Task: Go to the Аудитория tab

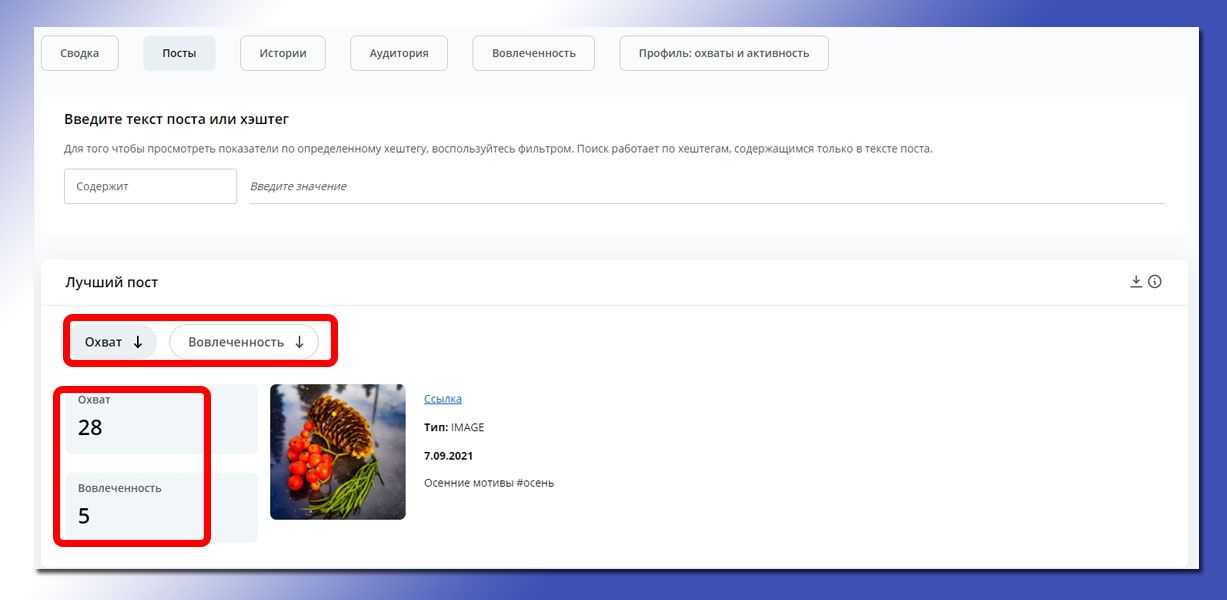Action: pyautogui.click(x=399, y=53)
